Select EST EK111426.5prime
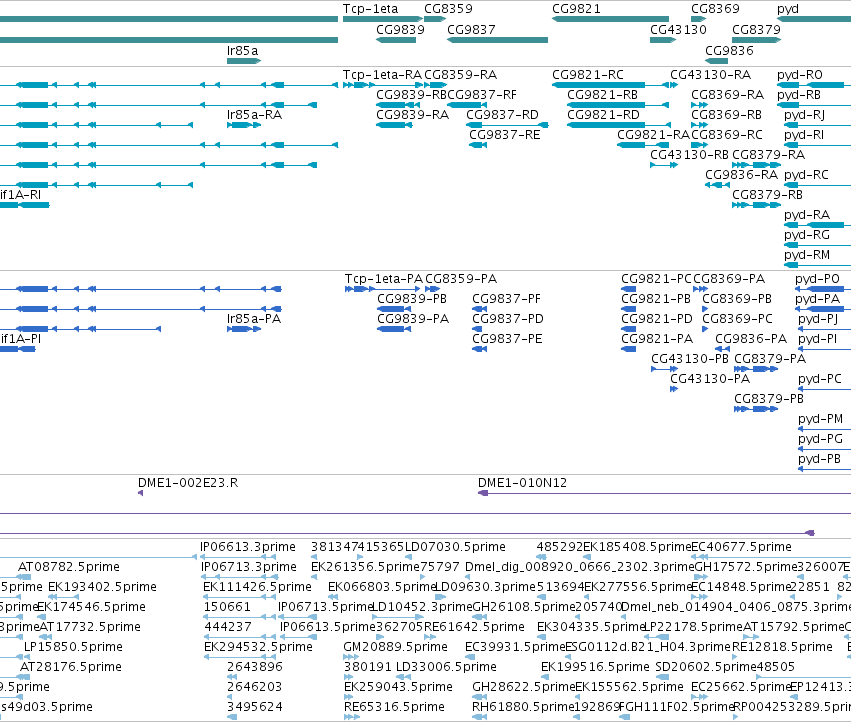851x722 pixels. [257, 587]
